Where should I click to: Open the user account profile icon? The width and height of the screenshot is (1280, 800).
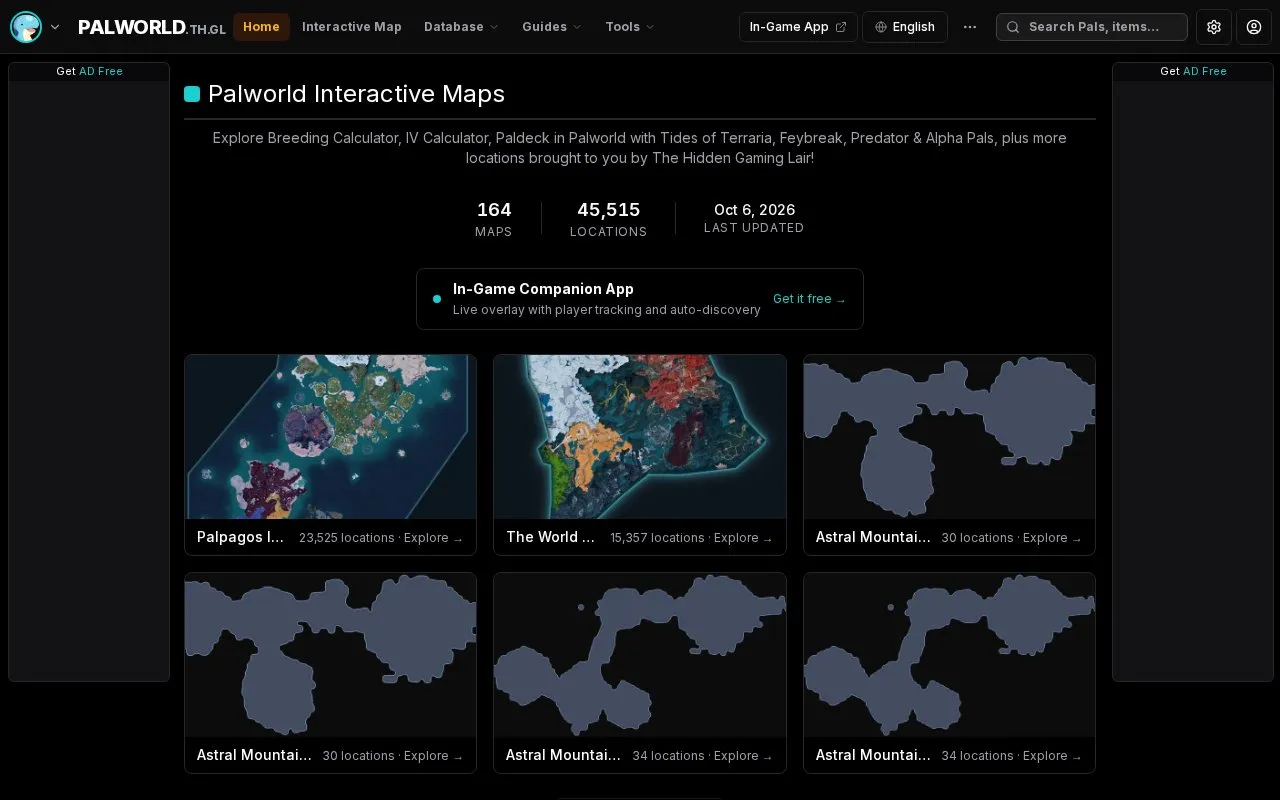pos(1254,27)
